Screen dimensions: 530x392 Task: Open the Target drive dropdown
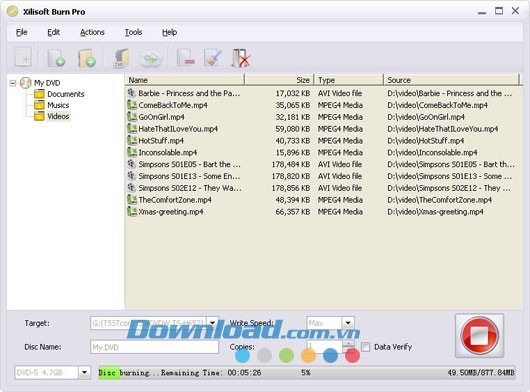[x=212, y=323]
